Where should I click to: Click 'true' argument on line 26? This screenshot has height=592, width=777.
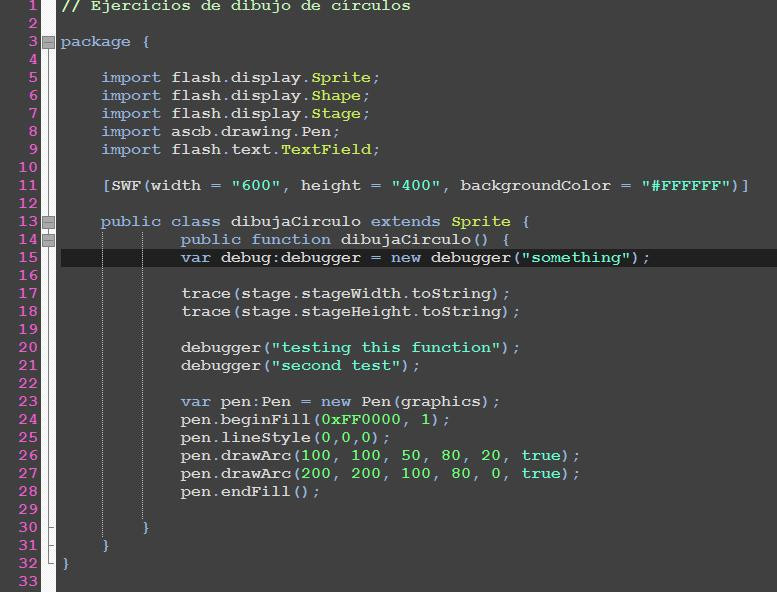(x=541, y=456)
